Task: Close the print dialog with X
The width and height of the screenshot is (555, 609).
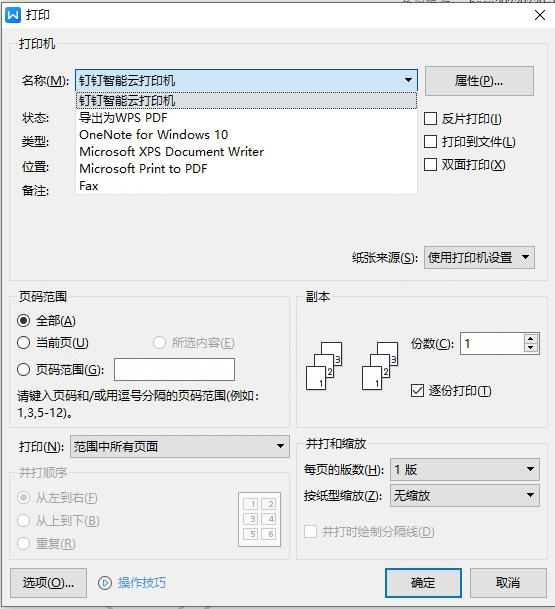Action: [540, 15]
